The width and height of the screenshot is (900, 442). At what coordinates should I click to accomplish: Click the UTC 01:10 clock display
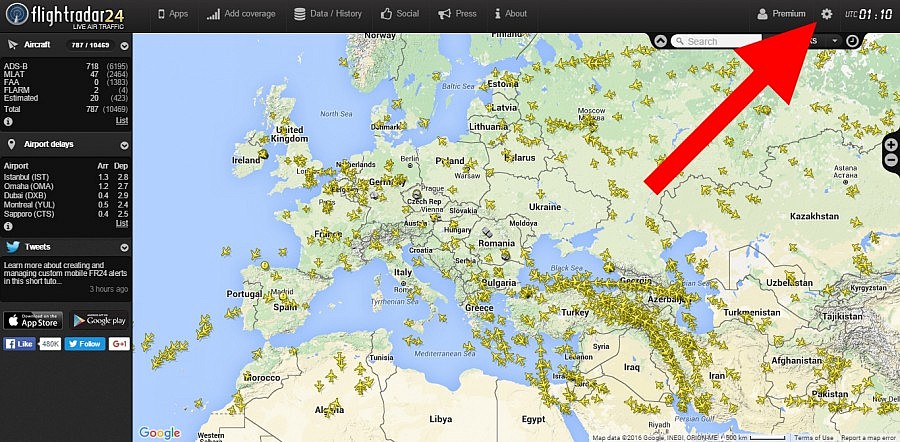[869, 14]
